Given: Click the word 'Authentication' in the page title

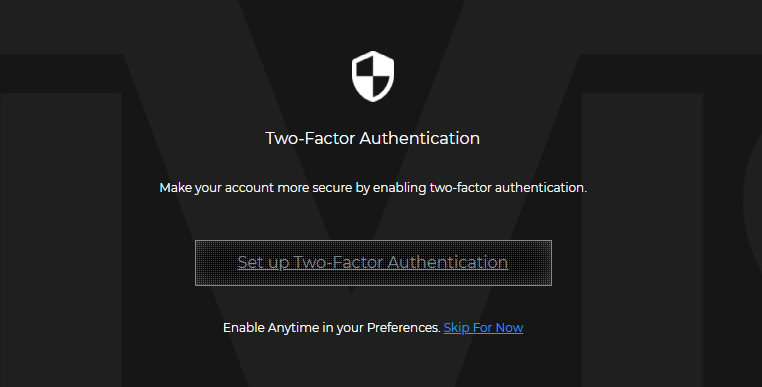Looking at the screenshot, I should click(x=419, y=138).
